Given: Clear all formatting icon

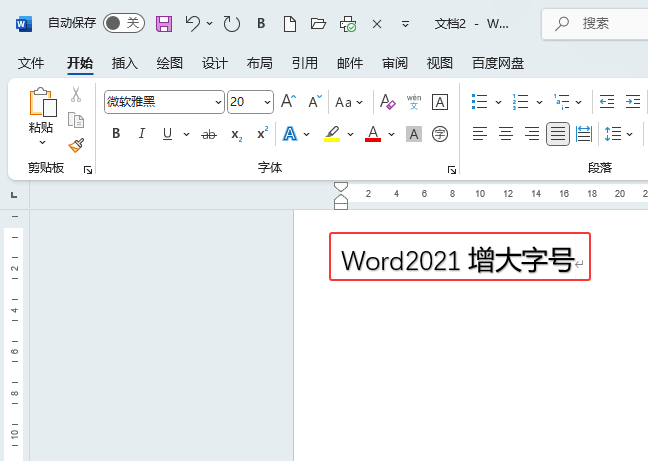Looking at the screenshot, I should pyautogui.click(x=388, y=102).
